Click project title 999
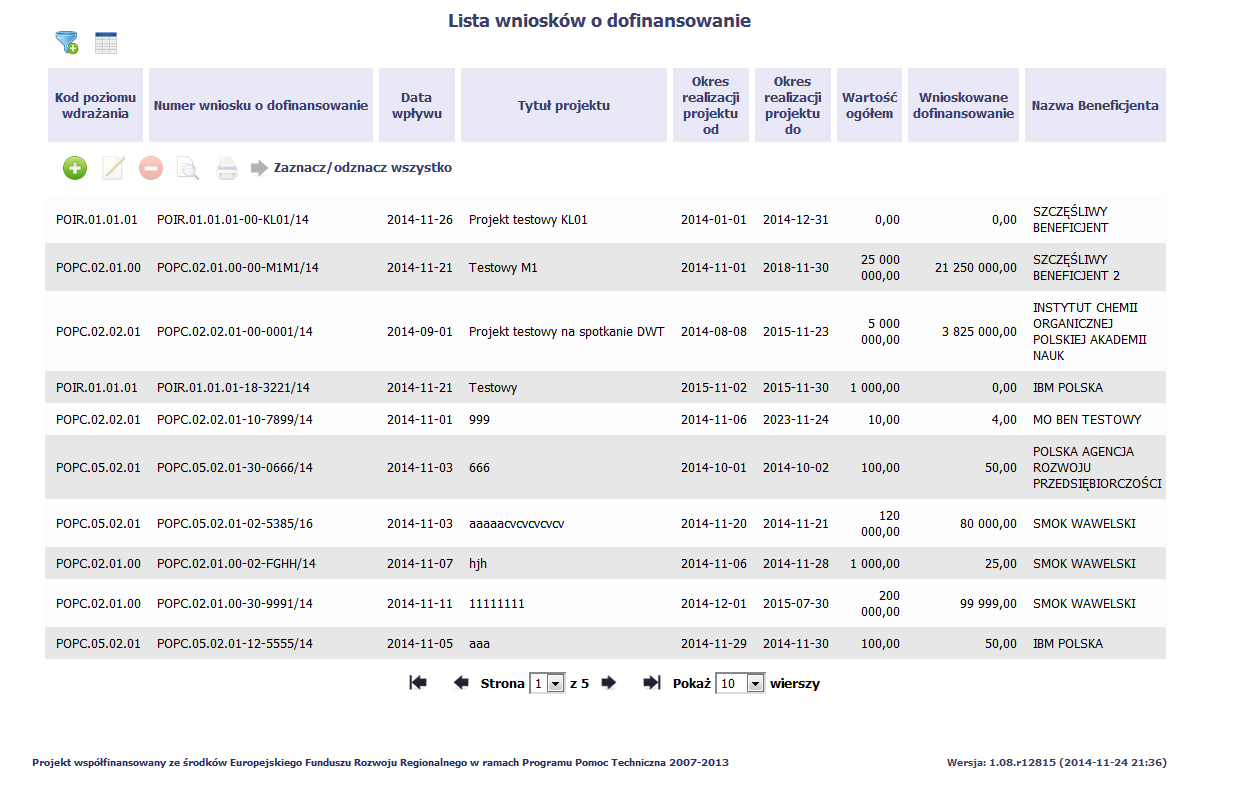This screenshot has width=1240, height=796. (480, 420)
